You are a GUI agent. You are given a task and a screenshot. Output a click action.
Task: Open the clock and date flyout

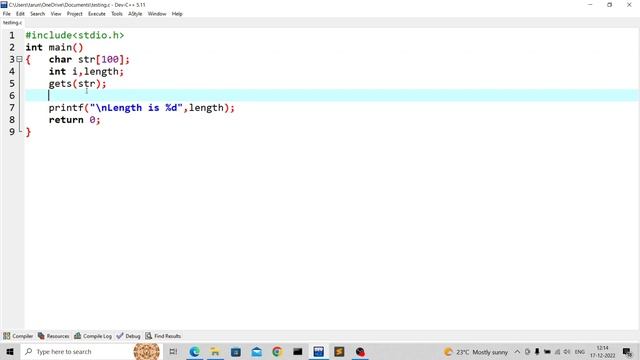click(x=602, y=351)
